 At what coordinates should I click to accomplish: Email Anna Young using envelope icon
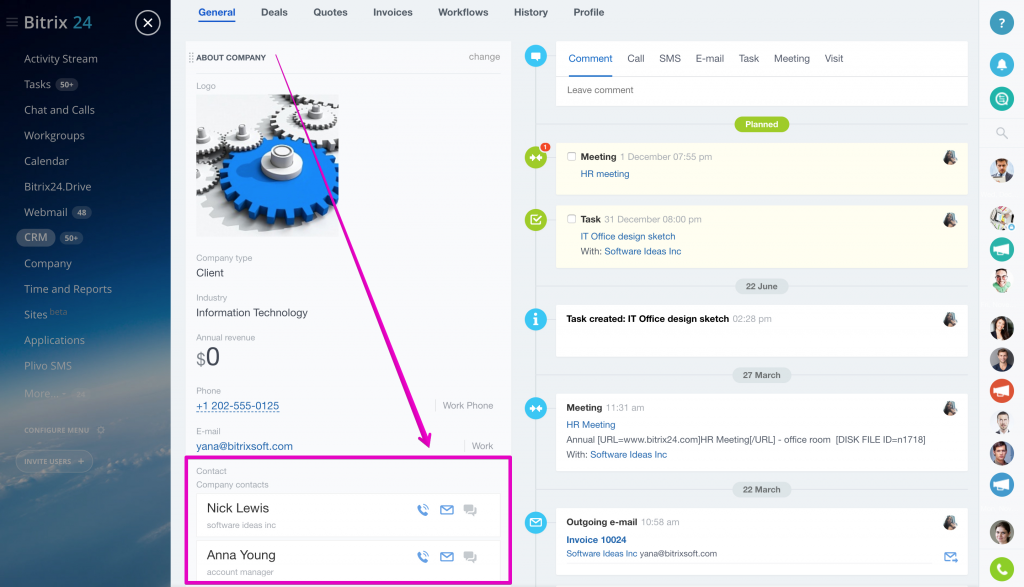click(x=447, y=557)
